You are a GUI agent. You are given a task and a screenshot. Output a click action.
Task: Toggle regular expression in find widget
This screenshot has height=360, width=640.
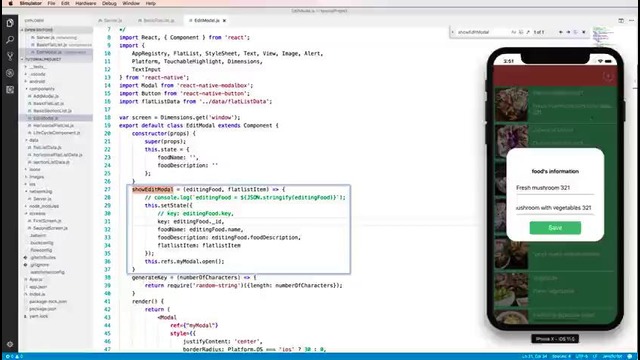[x=528, y=32]
